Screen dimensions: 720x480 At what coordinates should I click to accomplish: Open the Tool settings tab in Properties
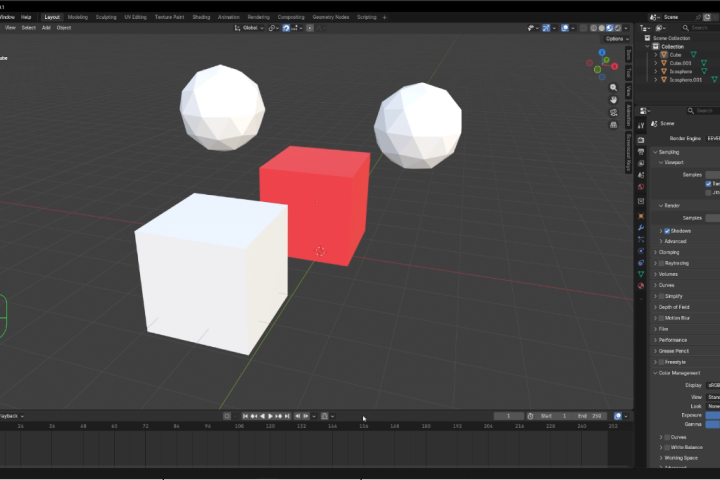(641, 125)
